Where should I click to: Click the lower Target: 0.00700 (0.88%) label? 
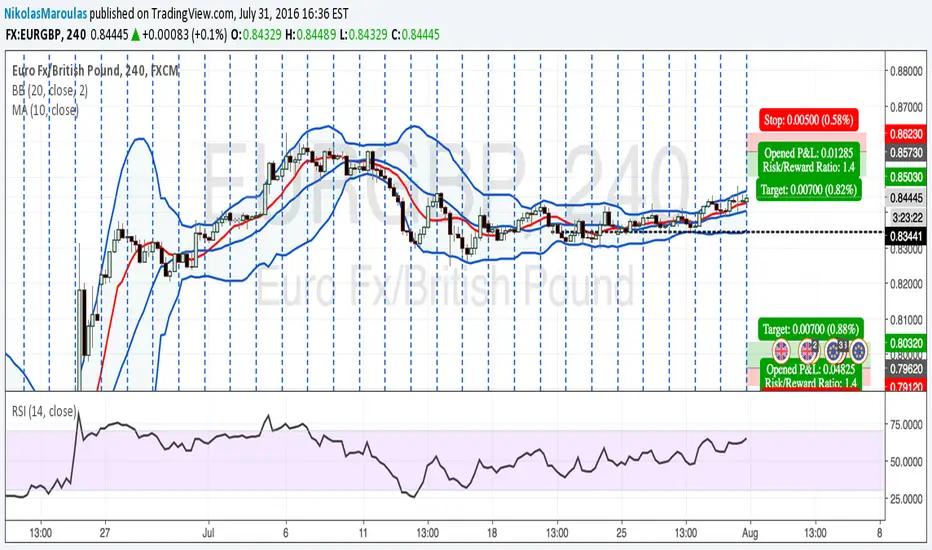tap(810, 329)
